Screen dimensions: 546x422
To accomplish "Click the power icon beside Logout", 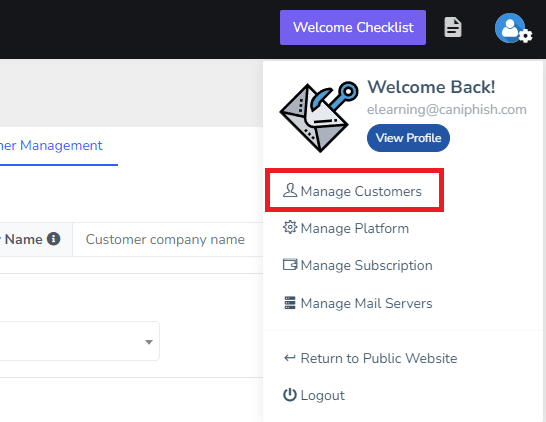I will 290,395.
